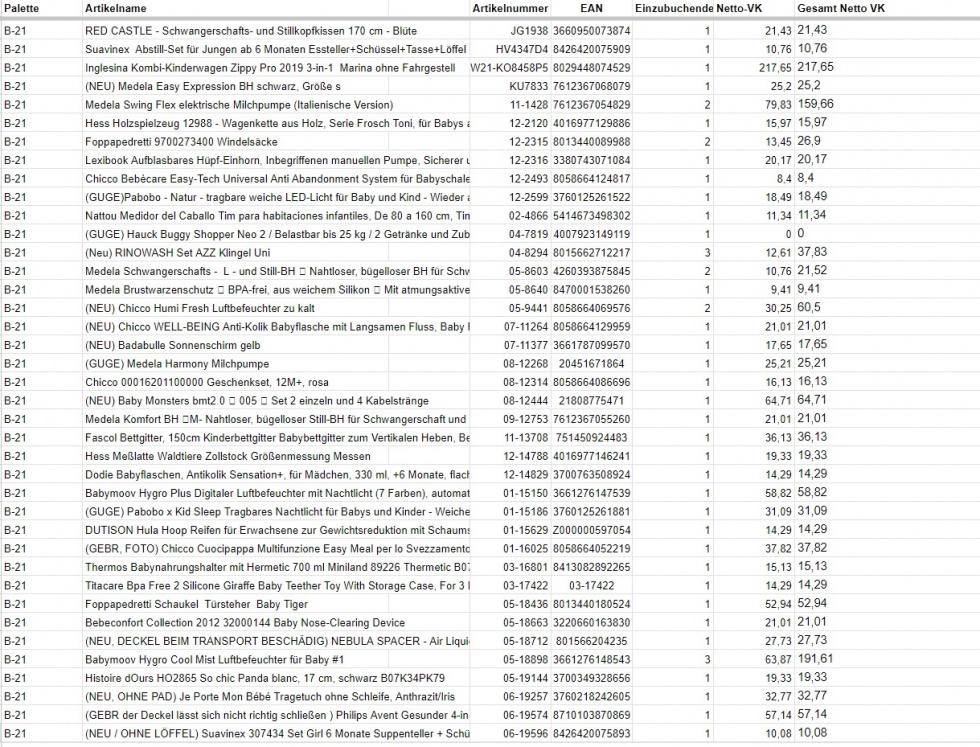
Task: Select the "Histoire dOurs HO2865 So chic Panda" cell
Action: [x=265, y=678]
